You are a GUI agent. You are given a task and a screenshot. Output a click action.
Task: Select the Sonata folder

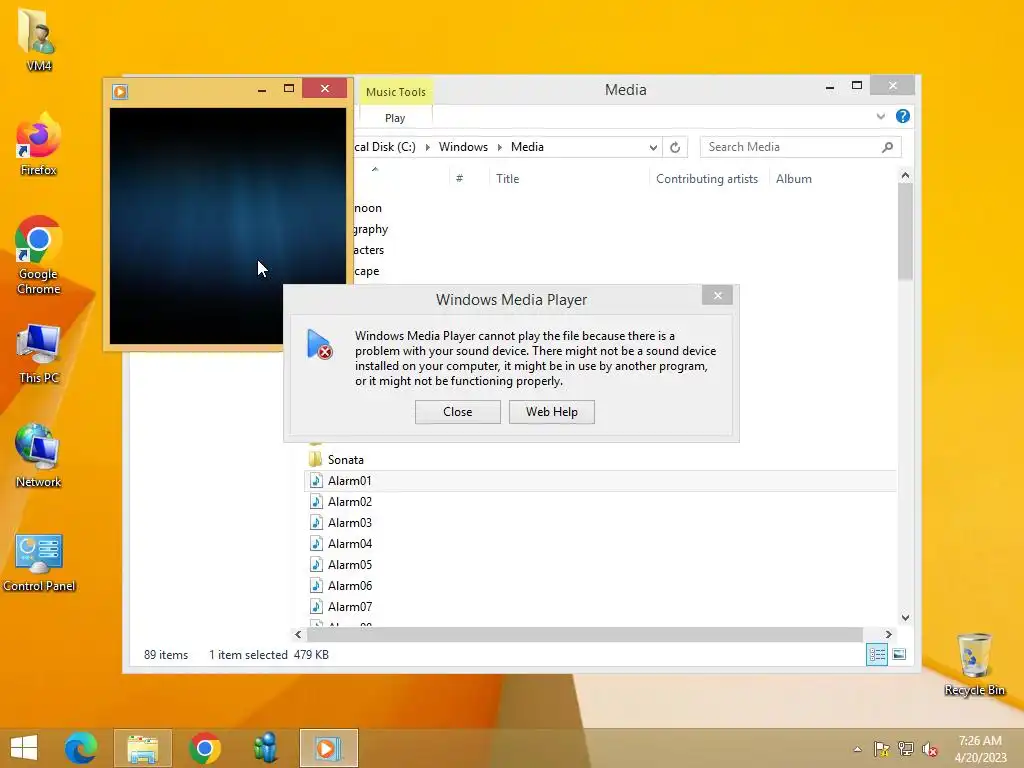(345, 460)
